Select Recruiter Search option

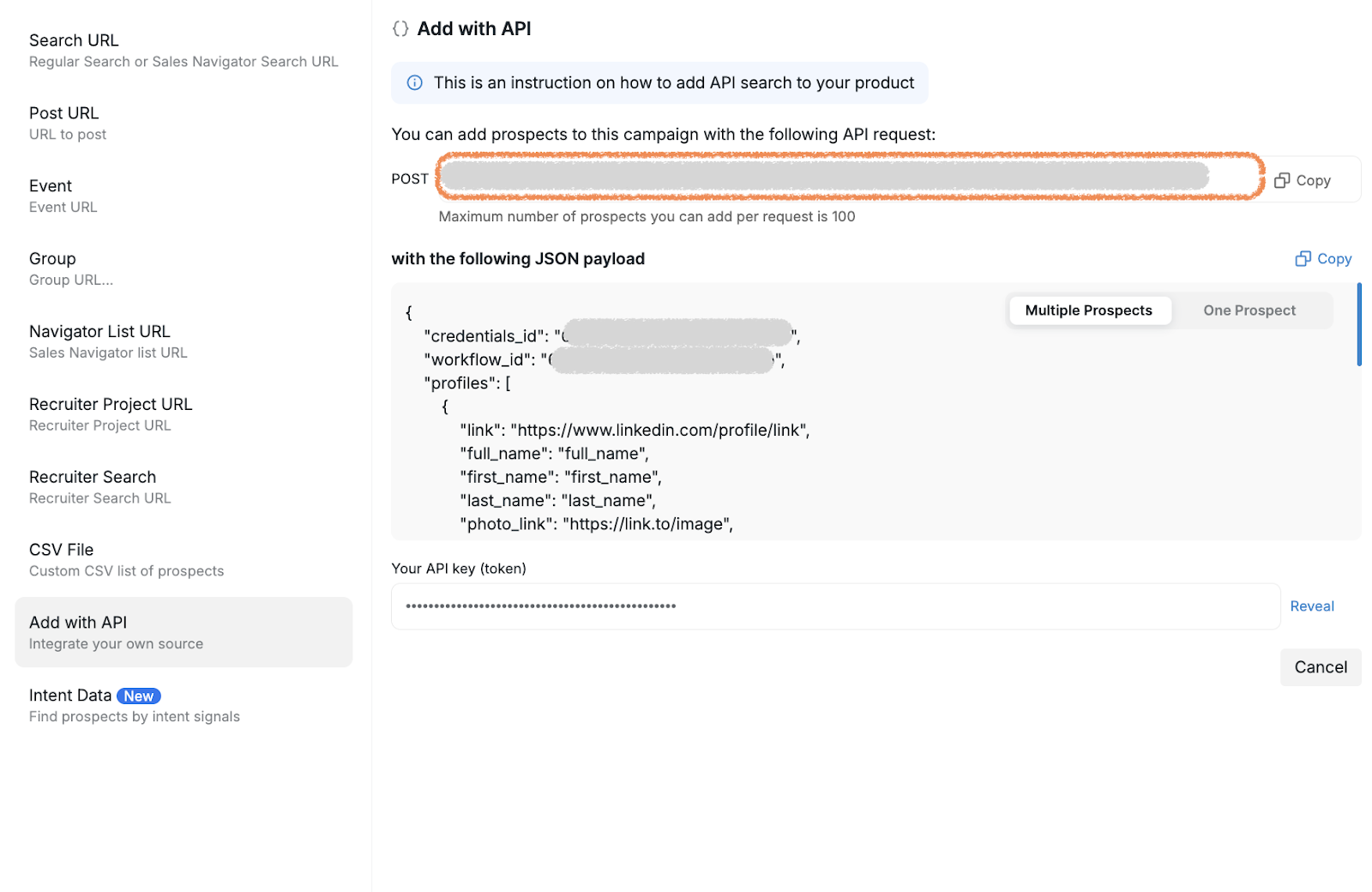[x=184, y=487]
